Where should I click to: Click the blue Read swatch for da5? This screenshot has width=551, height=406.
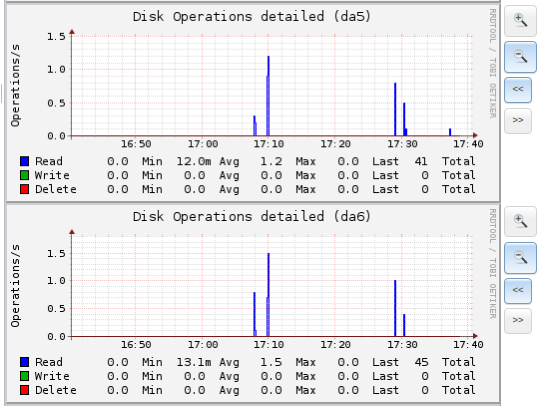click(x=24, y=161)
